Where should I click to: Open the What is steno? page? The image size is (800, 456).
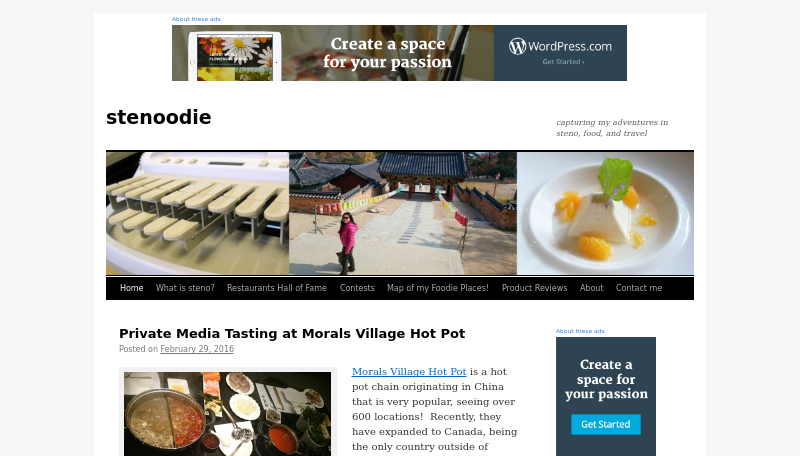(185, 288)
